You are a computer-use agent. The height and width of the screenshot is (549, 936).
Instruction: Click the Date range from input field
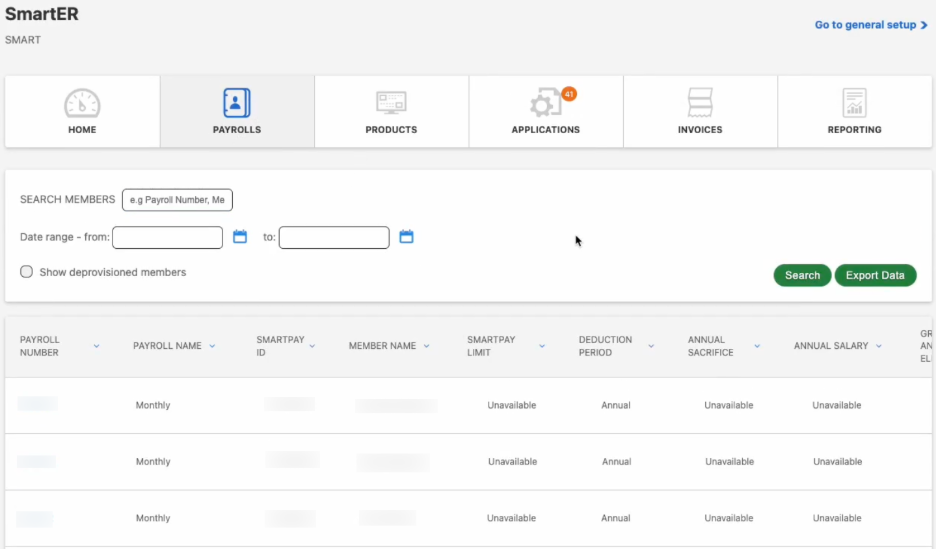[x=167, y=237]
